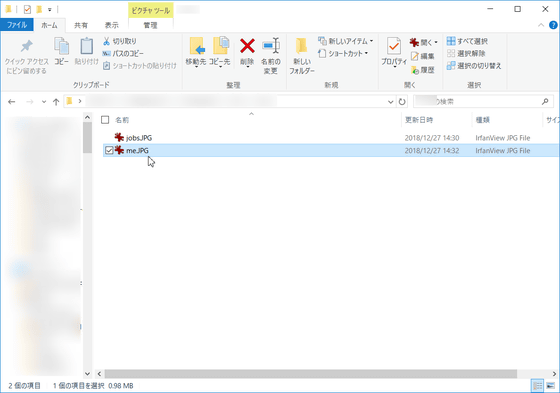Click Rename (名前の変更) icon

[x=271, y=46]
